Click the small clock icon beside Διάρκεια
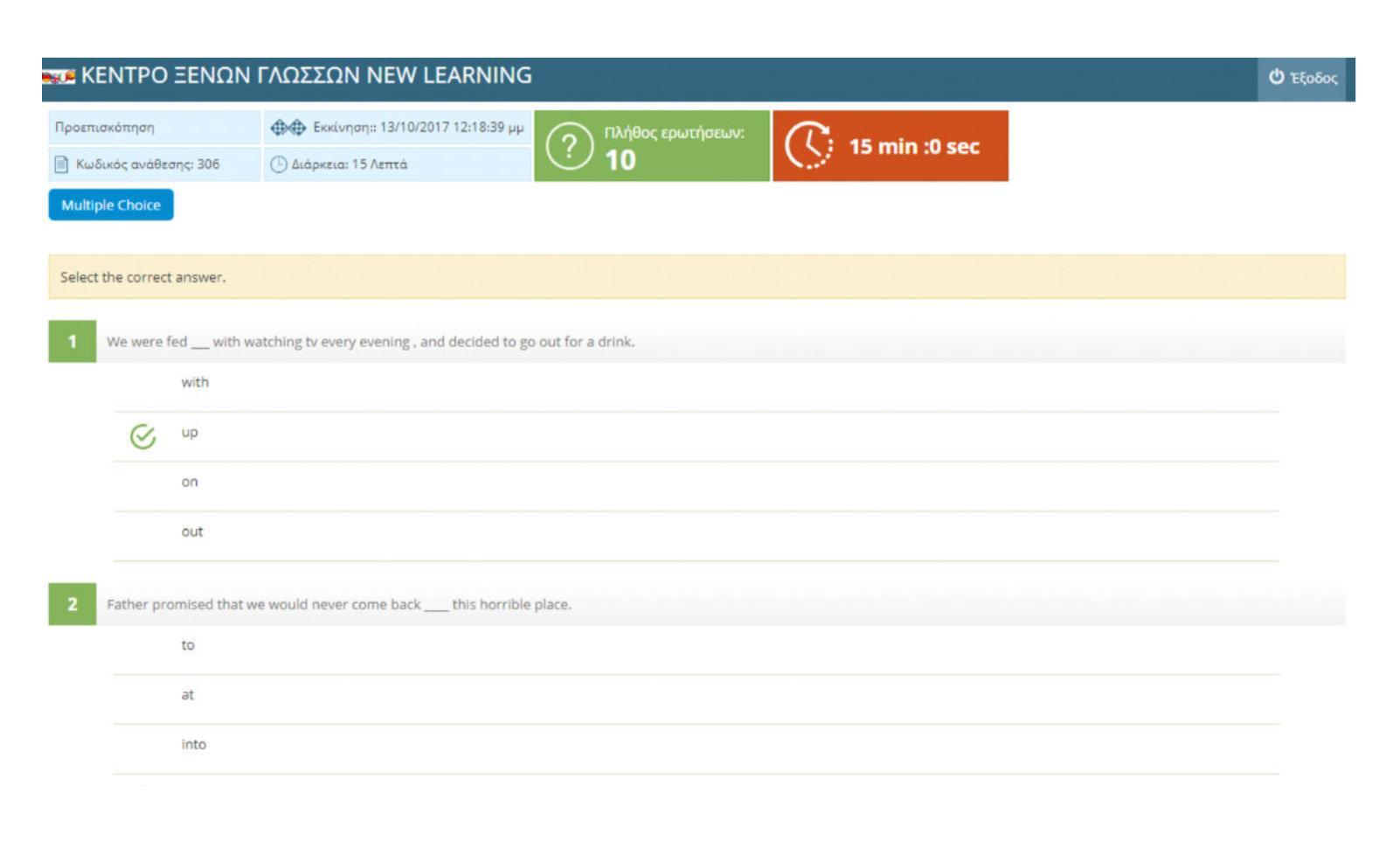The width and height of the screenshot is (1400, 862). click(278, 164)
